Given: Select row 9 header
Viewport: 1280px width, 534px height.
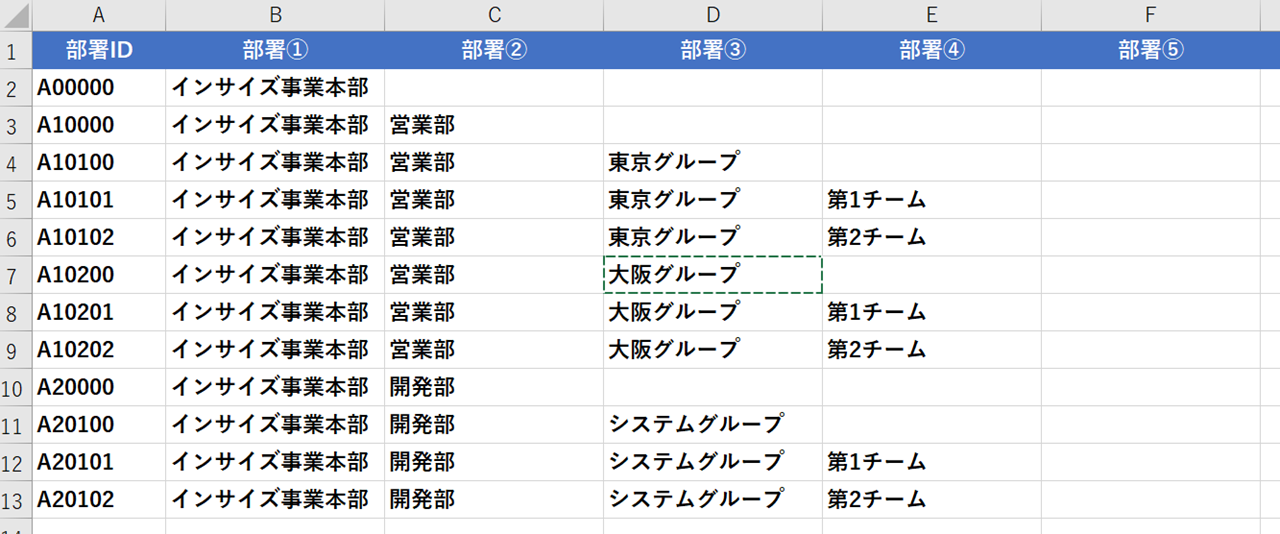Looking at the screenshot, I should click(16, 350).
